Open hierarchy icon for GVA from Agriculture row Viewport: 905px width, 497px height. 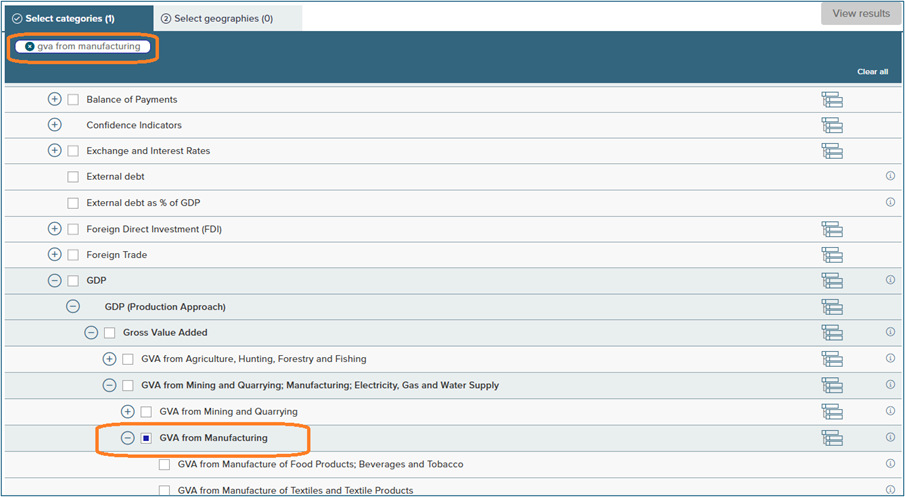832,359
